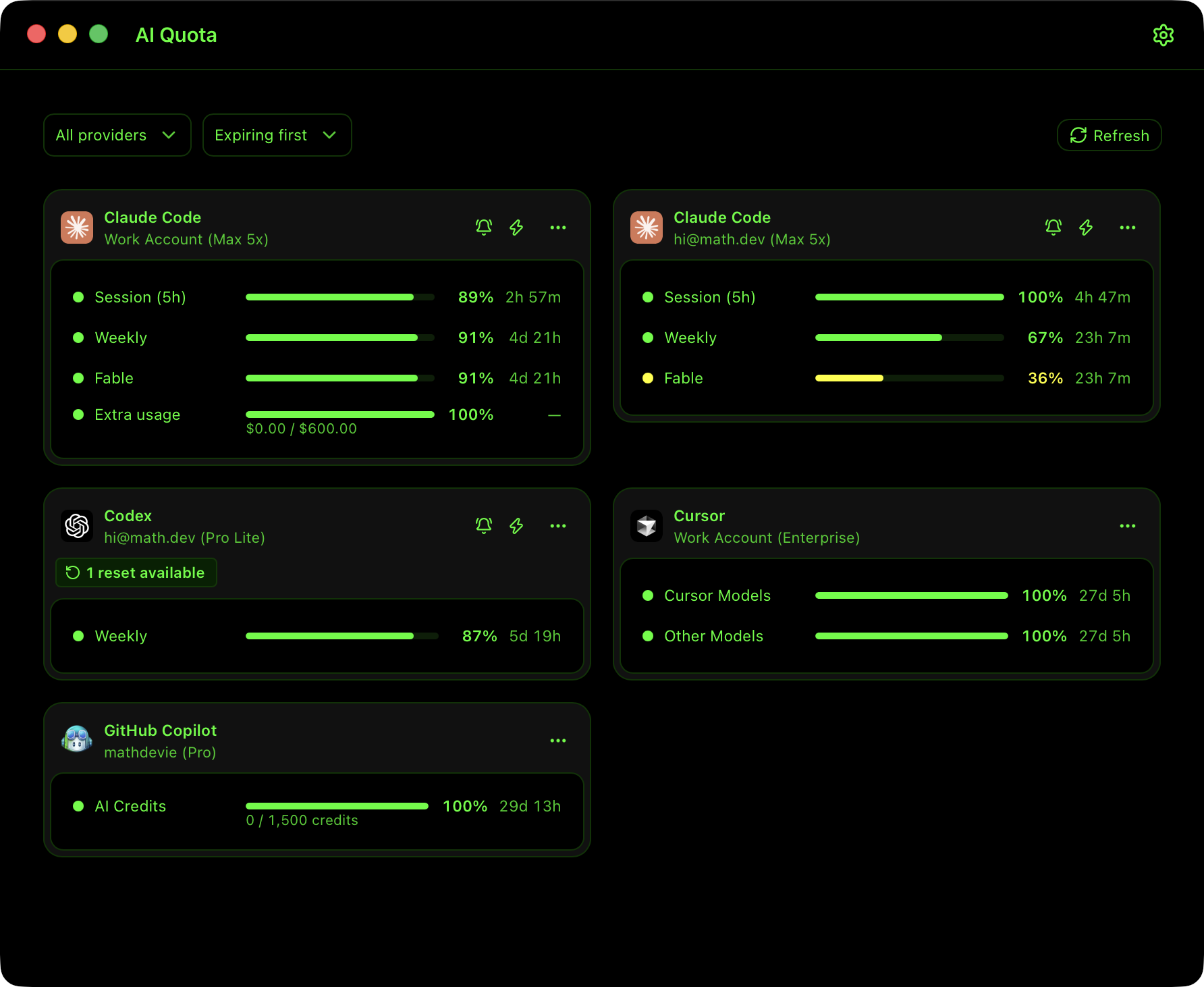
Task: Open settings via the gear icon
Action: (1164, 35)
